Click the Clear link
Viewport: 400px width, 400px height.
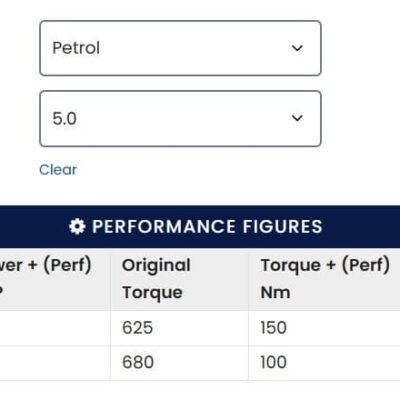[58, 170]
